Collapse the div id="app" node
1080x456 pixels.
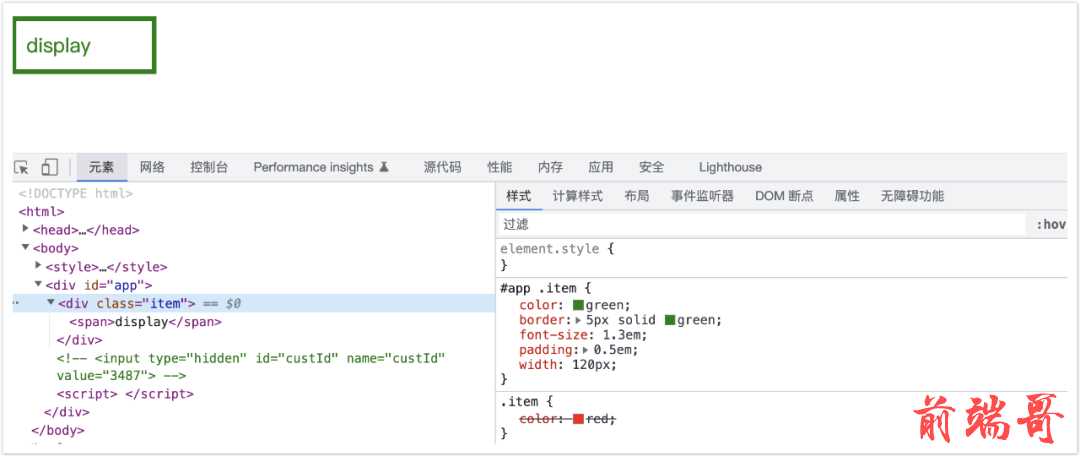pyautogui.click(x=39, y=284)
